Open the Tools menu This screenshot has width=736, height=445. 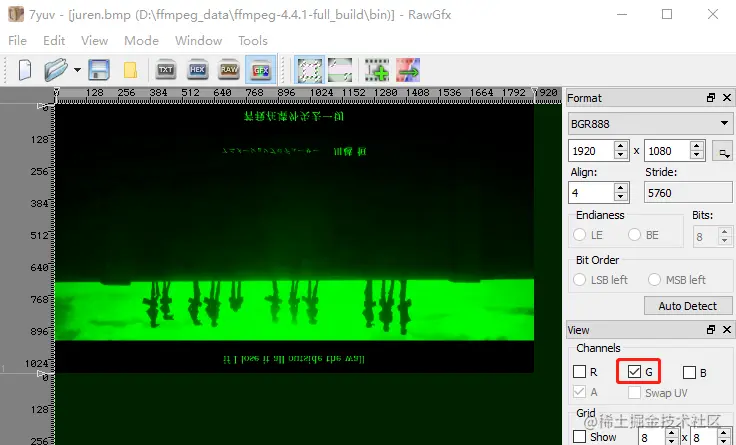[x=253, y=41]
